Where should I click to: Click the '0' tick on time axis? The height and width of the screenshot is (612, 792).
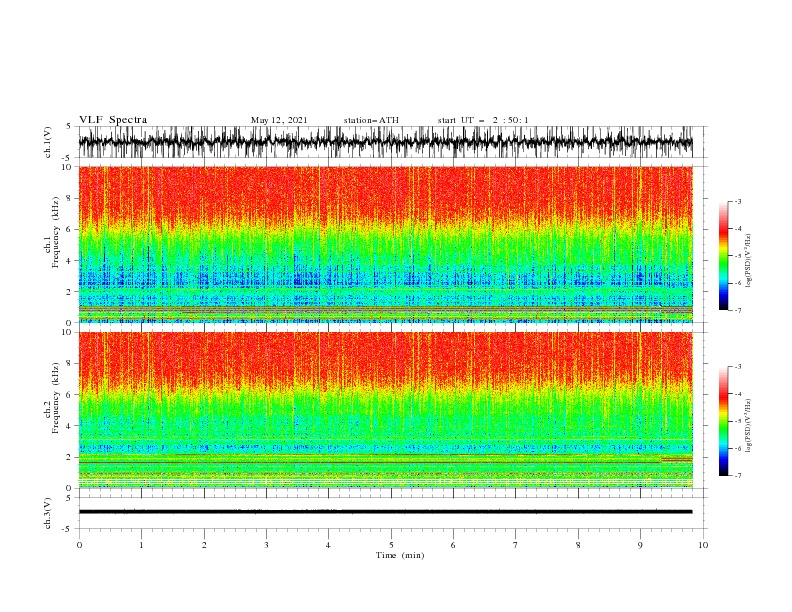pos(79,545)
